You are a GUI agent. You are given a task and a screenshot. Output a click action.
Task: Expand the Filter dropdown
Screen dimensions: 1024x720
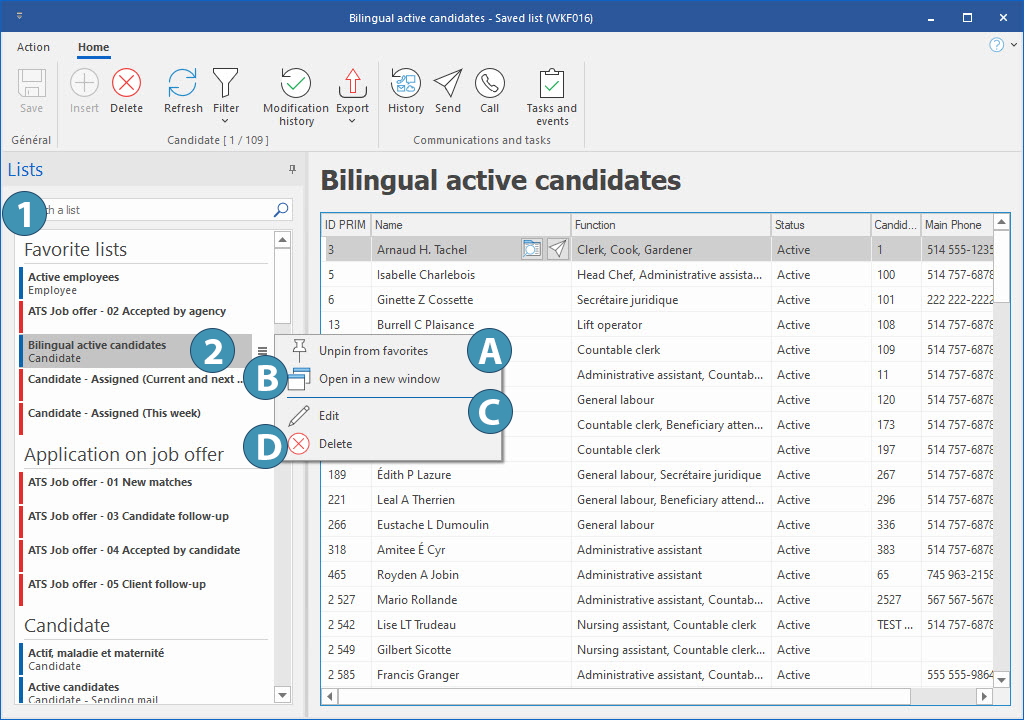[226, 121]
